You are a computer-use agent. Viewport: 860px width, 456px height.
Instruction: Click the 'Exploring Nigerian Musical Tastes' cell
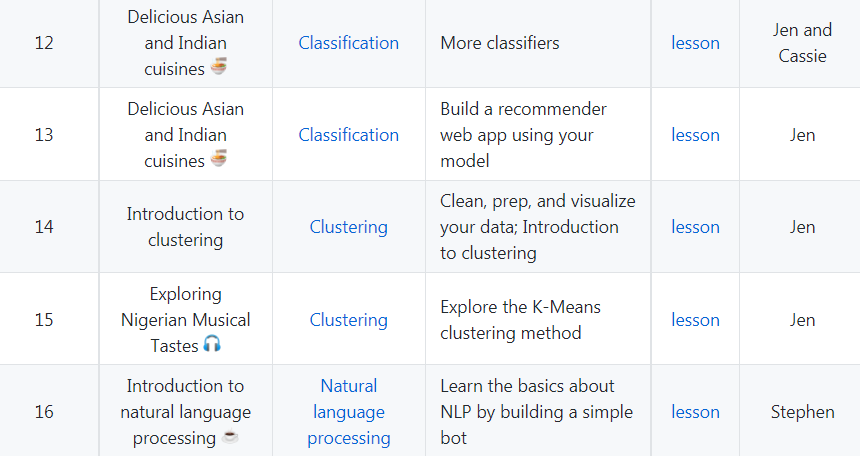pyautogui.click(x=185, y=320)
